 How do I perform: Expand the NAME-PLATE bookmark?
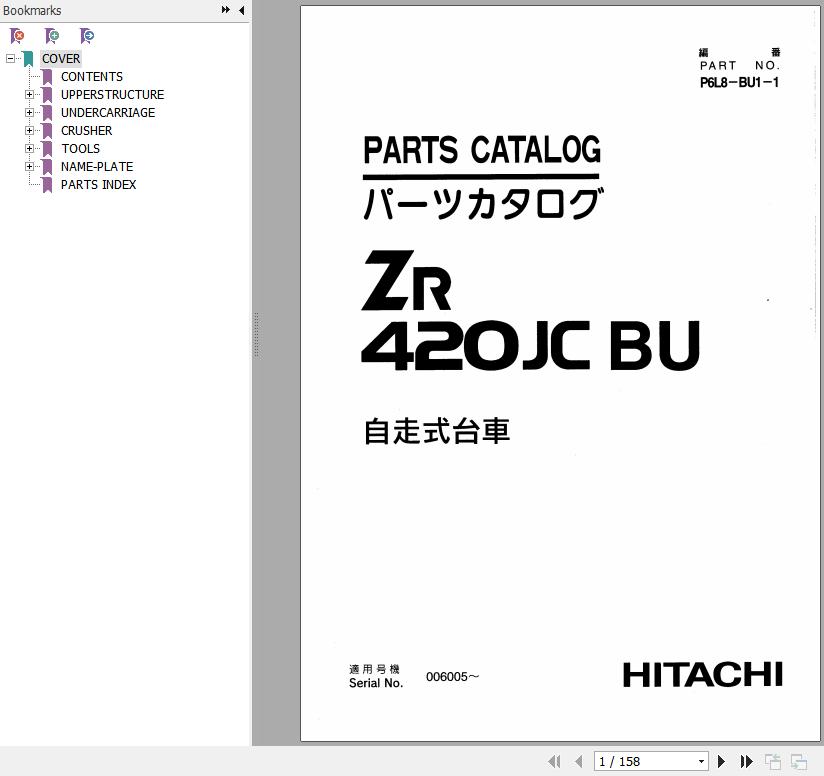[x=29, y=167]
